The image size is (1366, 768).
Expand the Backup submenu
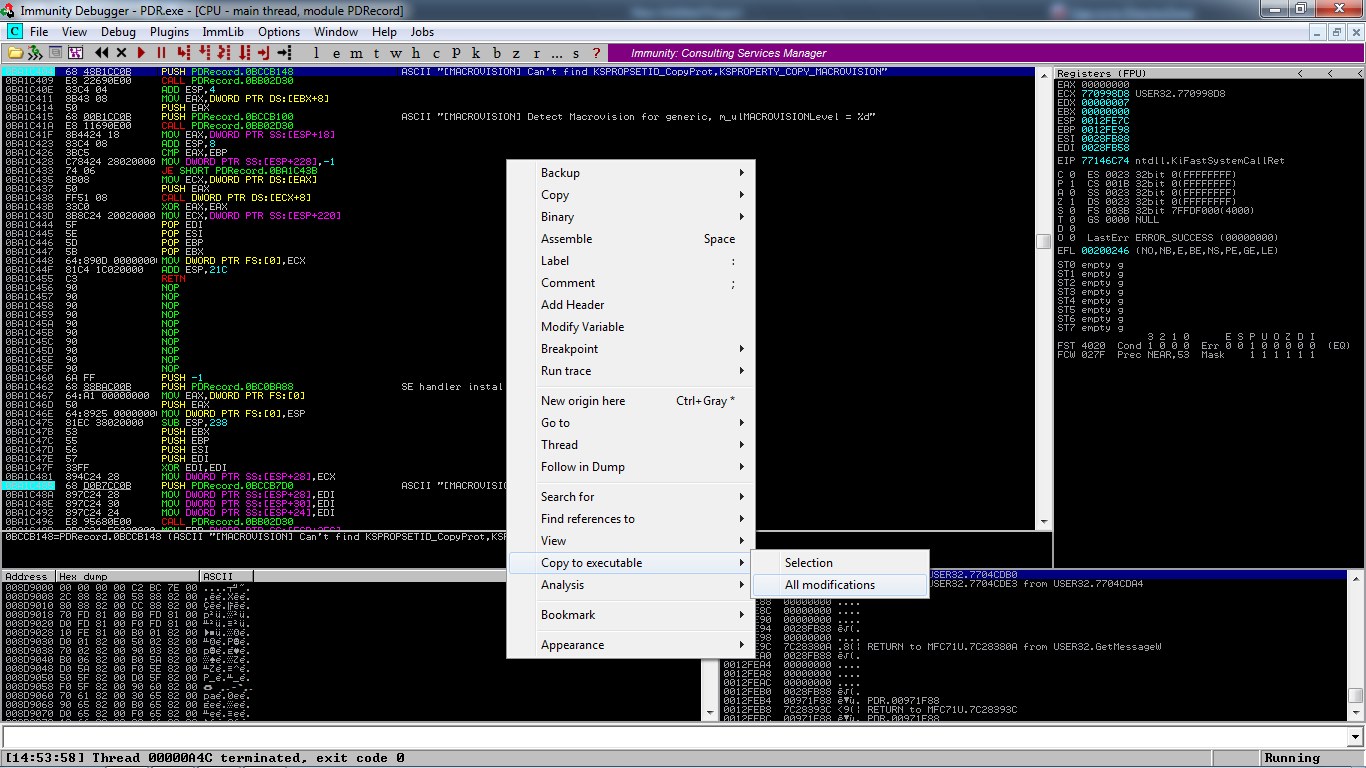click(x=631, y=173)
